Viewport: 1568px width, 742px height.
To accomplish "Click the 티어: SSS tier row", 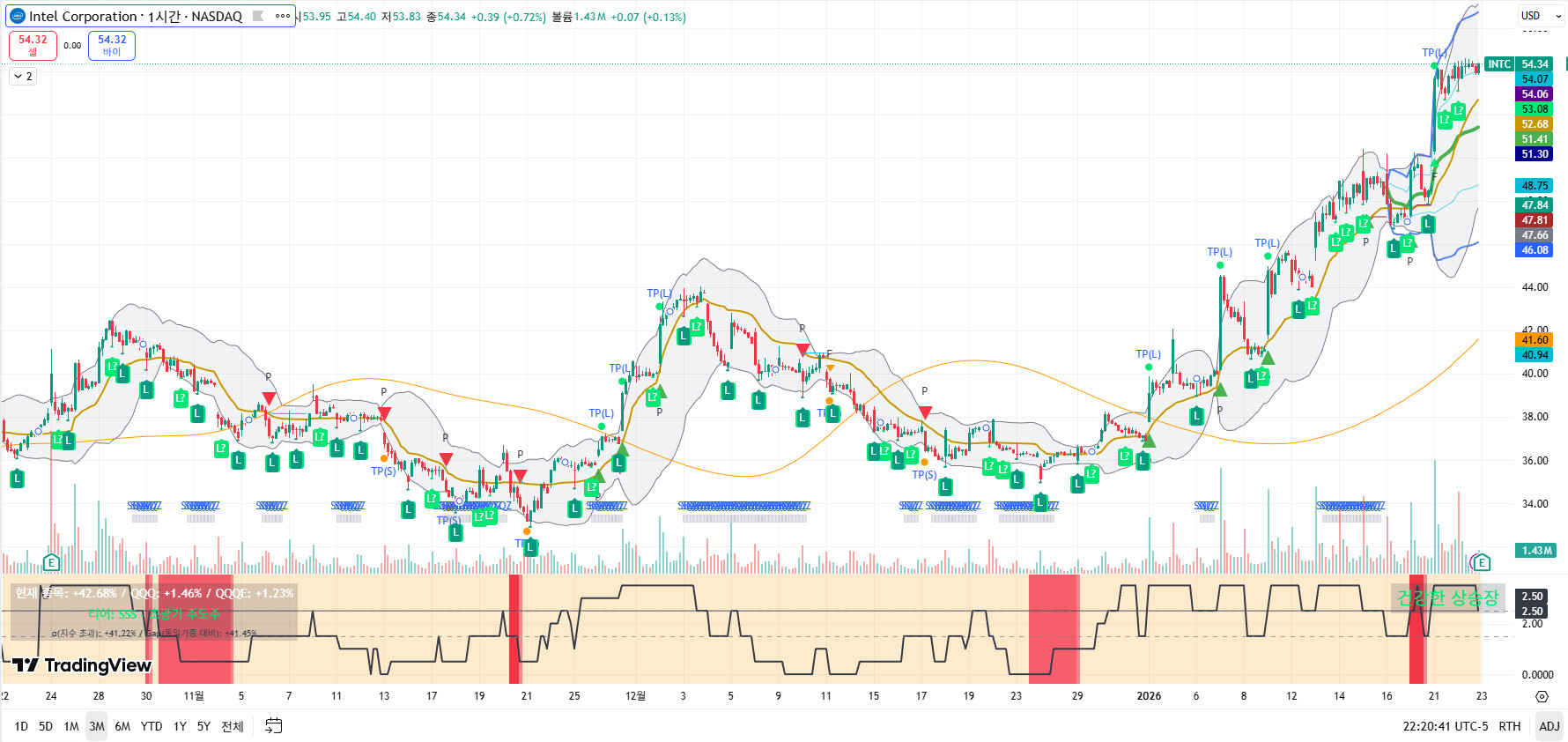I will pos(154,614).
